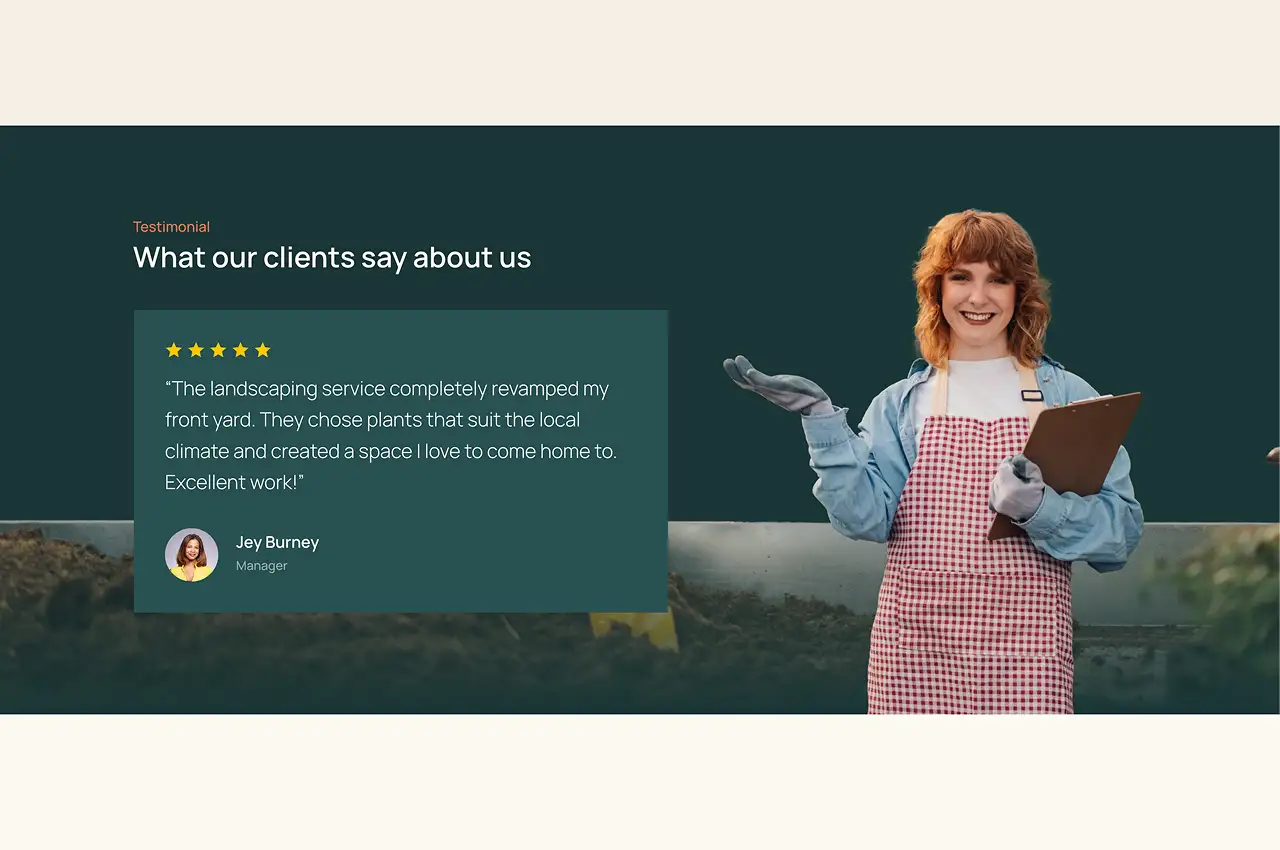This screenshot has height=850, width=1280.
Task: Click the woman's denim shirt sleeve
Action: click(850, 470)
